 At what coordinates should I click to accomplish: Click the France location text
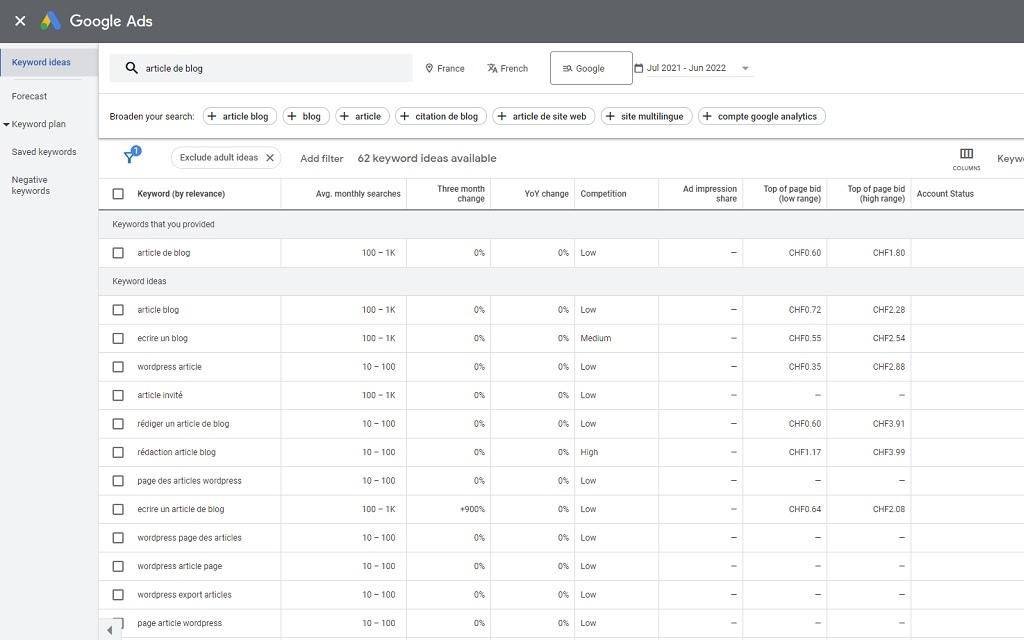(x=451, y=69)
